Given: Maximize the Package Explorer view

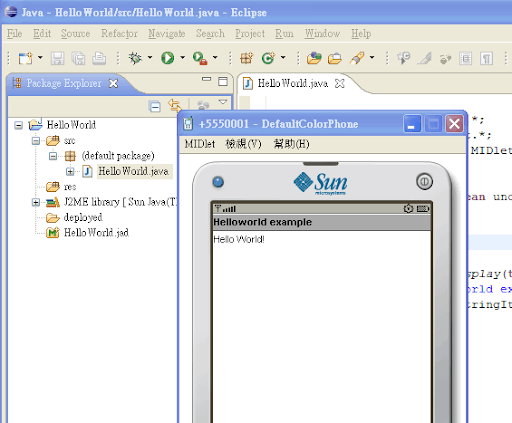Looking at the screenshot, I should [223, 81].
